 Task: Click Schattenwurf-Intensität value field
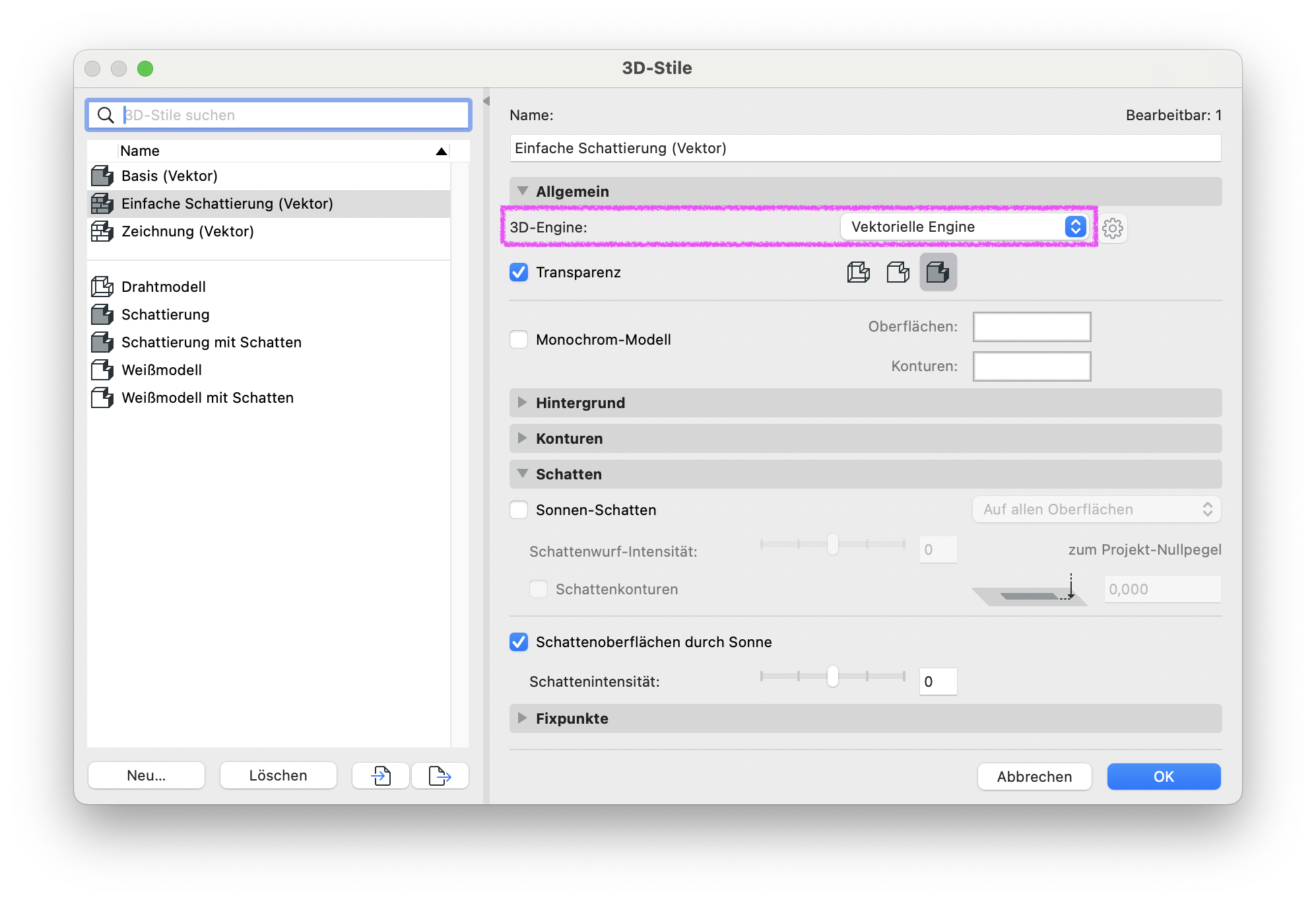coord(938,549)
